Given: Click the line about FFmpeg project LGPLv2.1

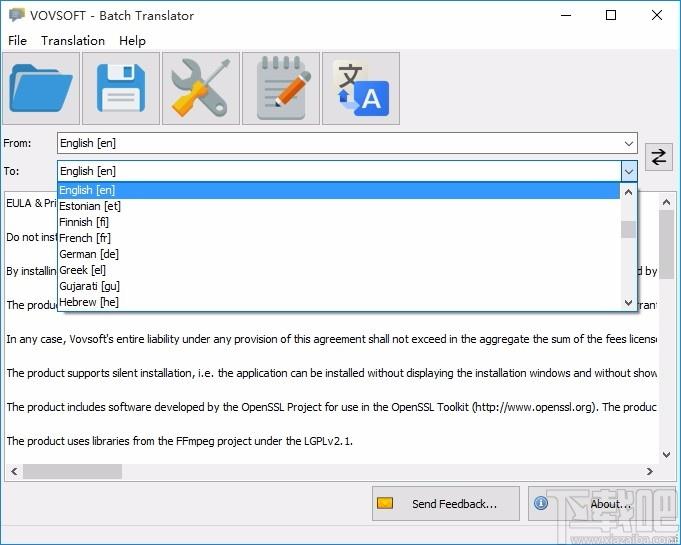Looking at the screenshot, I should coord(179,441).
